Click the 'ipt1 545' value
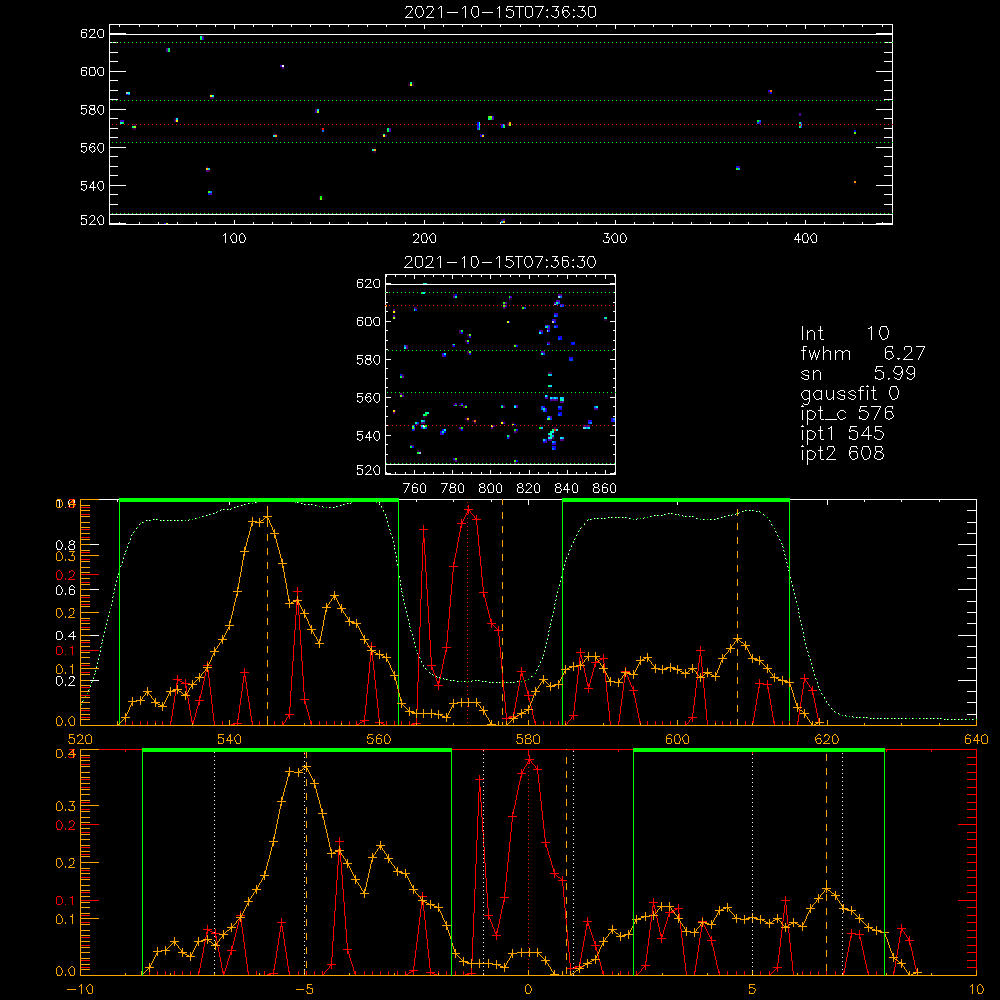 [x=842, y=434]
